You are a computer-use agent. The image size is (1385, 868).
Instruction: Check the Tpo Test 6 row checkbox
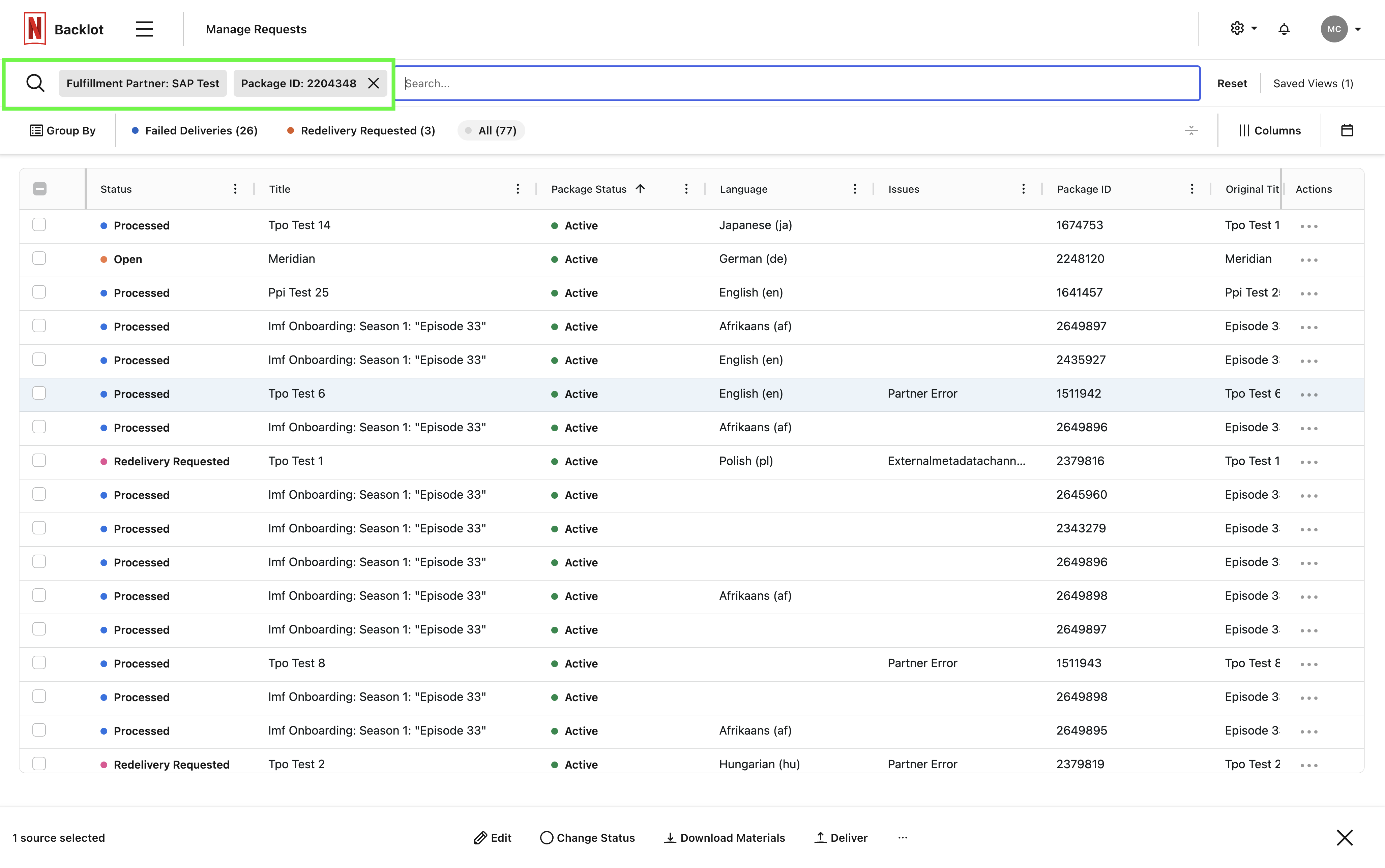pyautogui.click(x=39, y=393)
